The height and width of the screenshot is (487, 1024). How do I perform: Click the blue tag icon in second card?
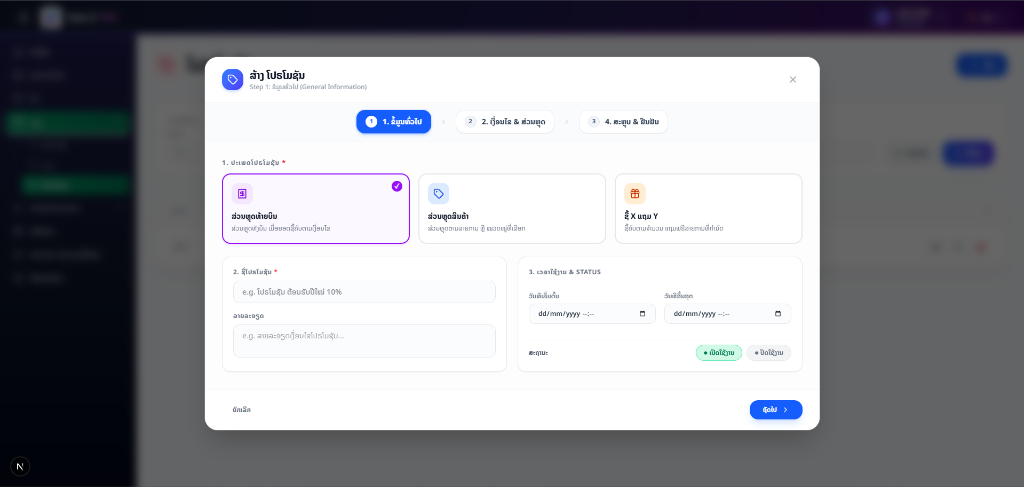tap(438, 193)
